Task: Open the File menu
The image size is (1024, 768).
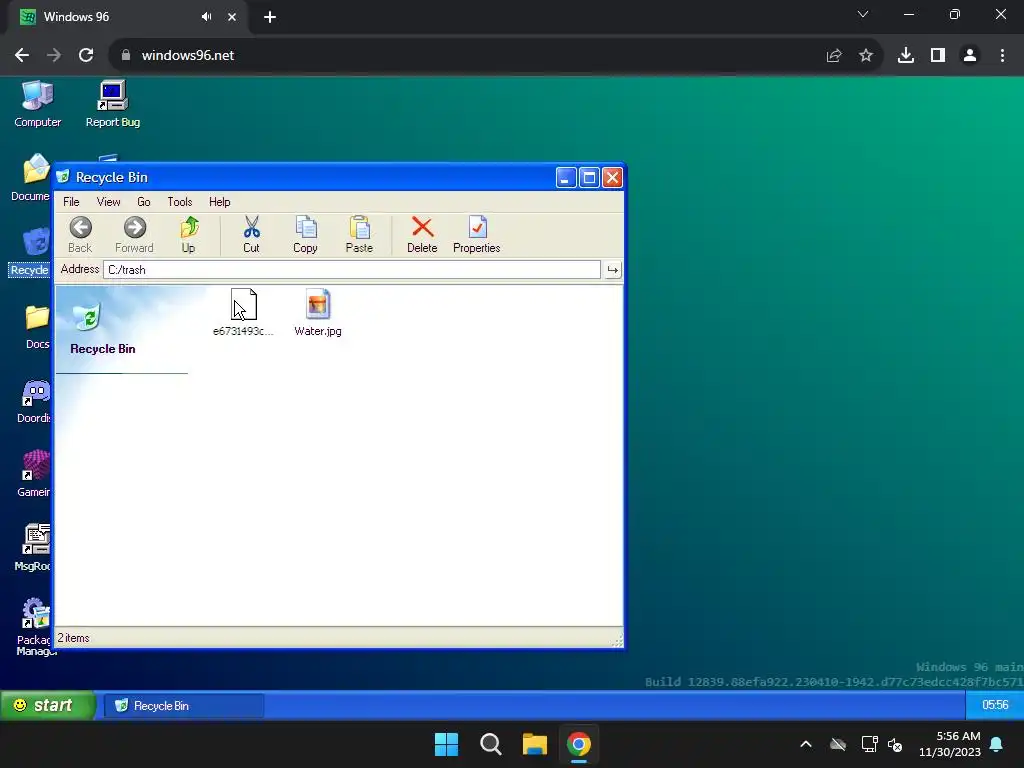Action: [71, 202]
